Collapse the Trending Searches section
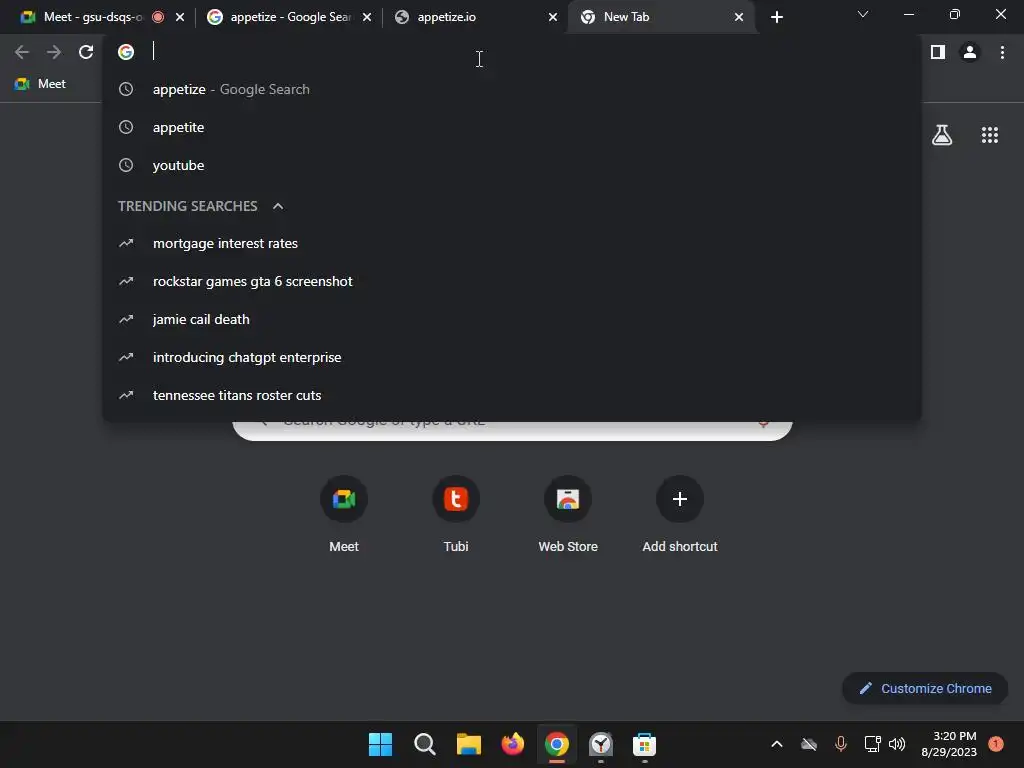This screenshot has width=1024, height=768. (x=278, y=206)
